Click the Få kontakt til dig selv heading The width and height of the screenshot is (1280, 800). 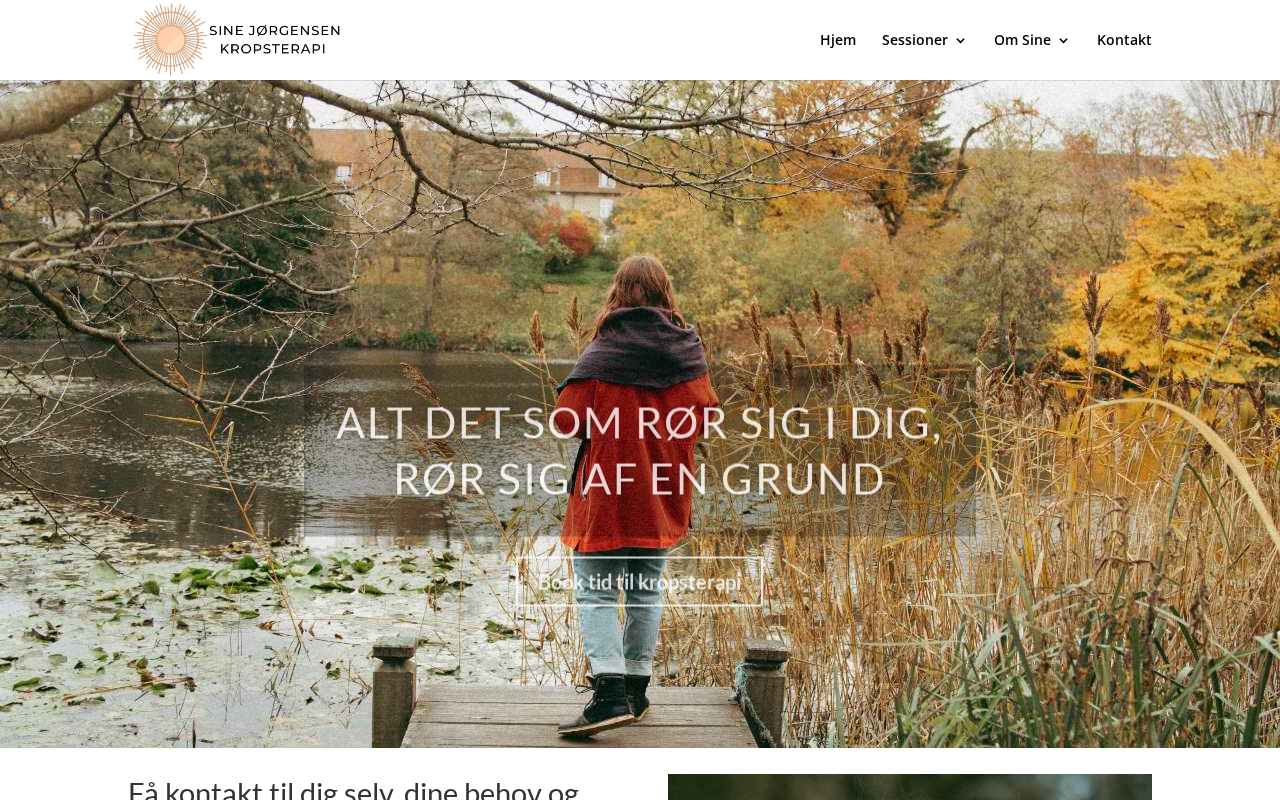pyautogui.click(x=354, y=789)
